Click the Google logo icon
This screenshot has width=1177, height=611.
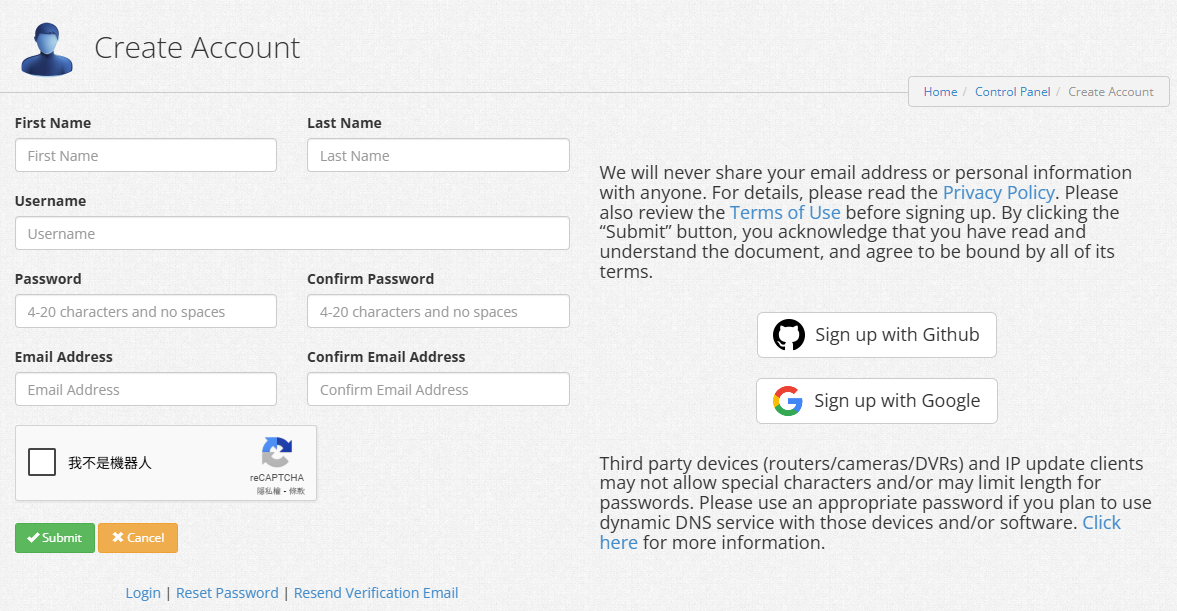click(788, 401)
